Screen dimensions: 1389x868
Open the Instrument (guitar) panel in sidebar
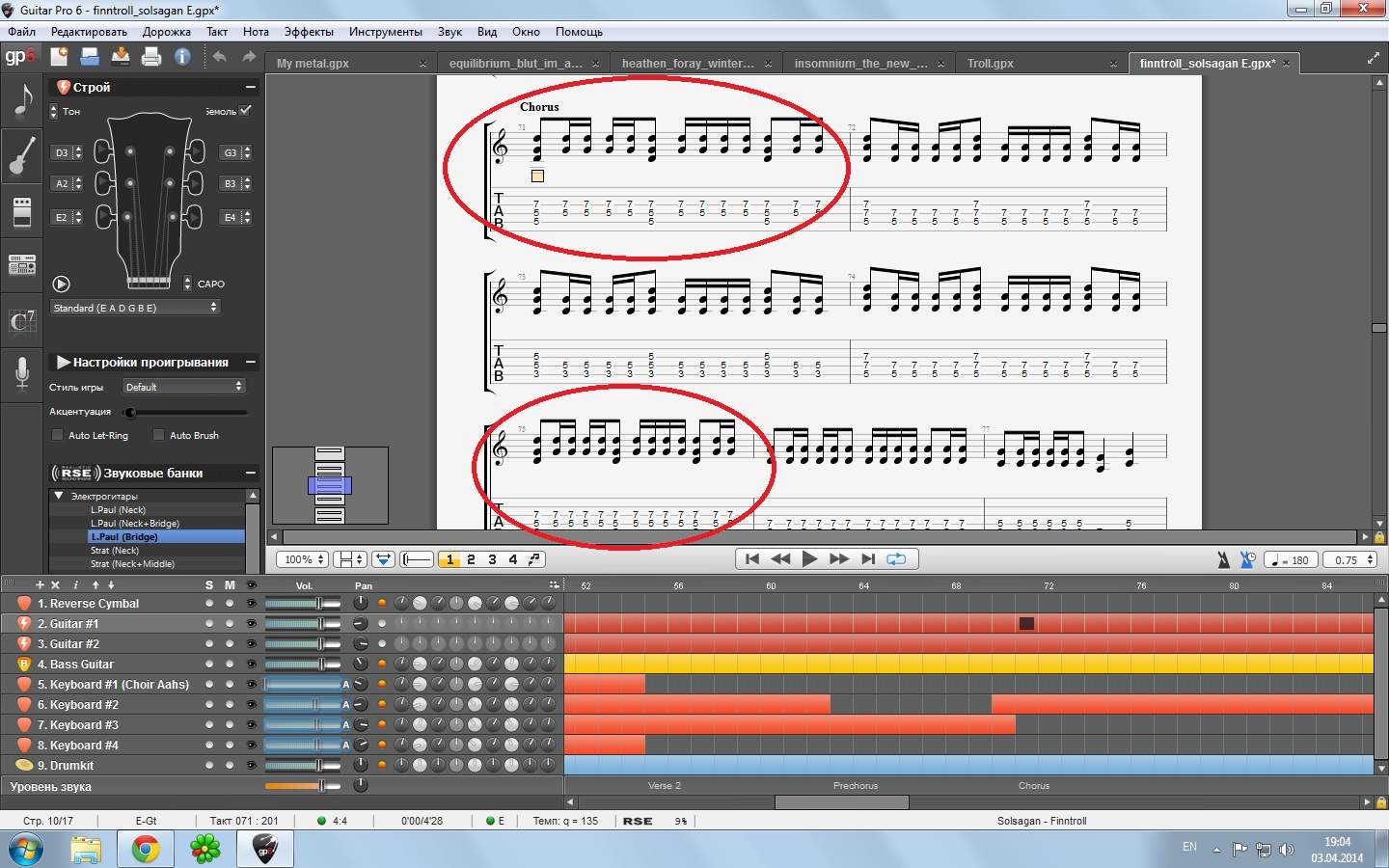pyautogui.click(x=22, y=155)
